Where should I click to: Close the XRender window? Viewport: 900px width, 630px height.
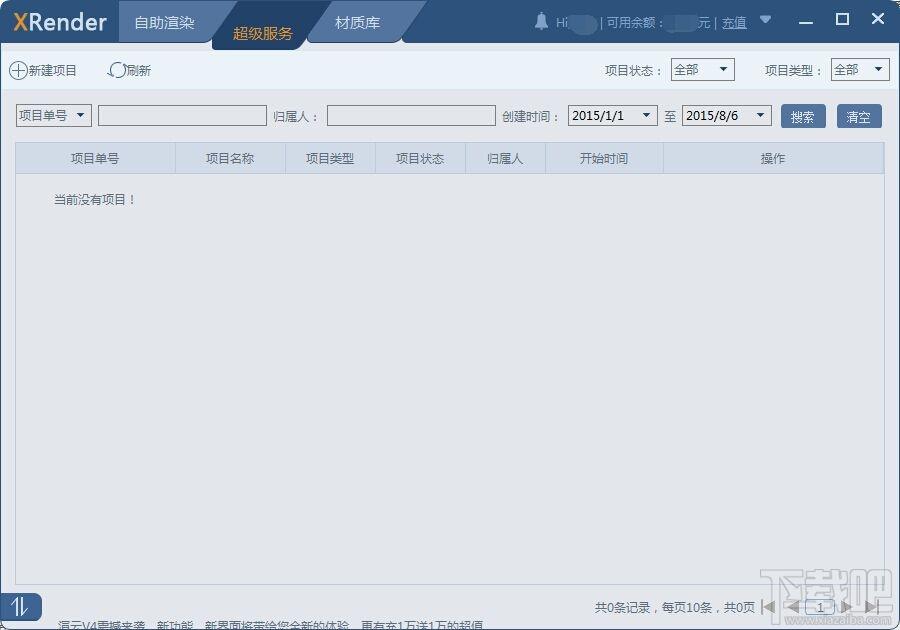878,19
